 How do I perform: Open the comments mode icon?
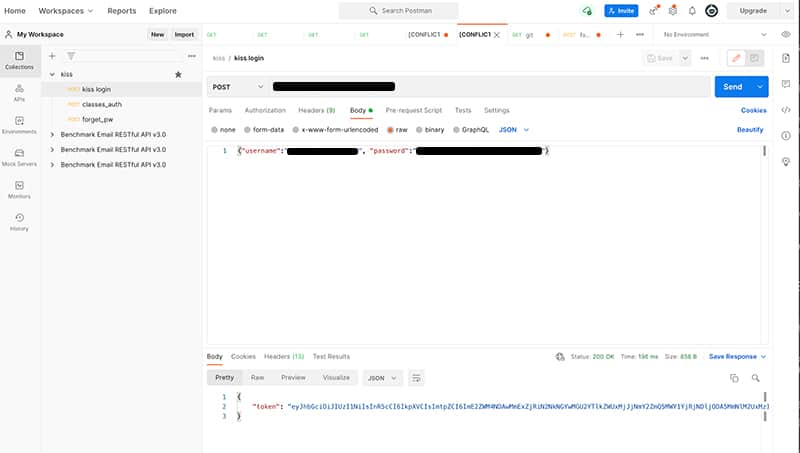pos(754,58)
